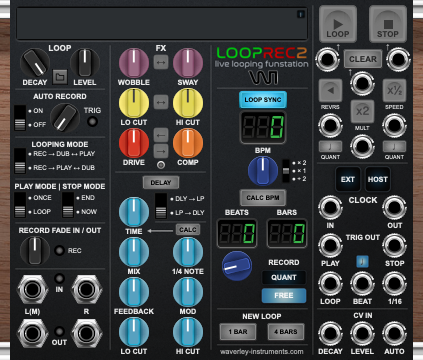Click the L(M) input jack

click(x=32, y=289)
